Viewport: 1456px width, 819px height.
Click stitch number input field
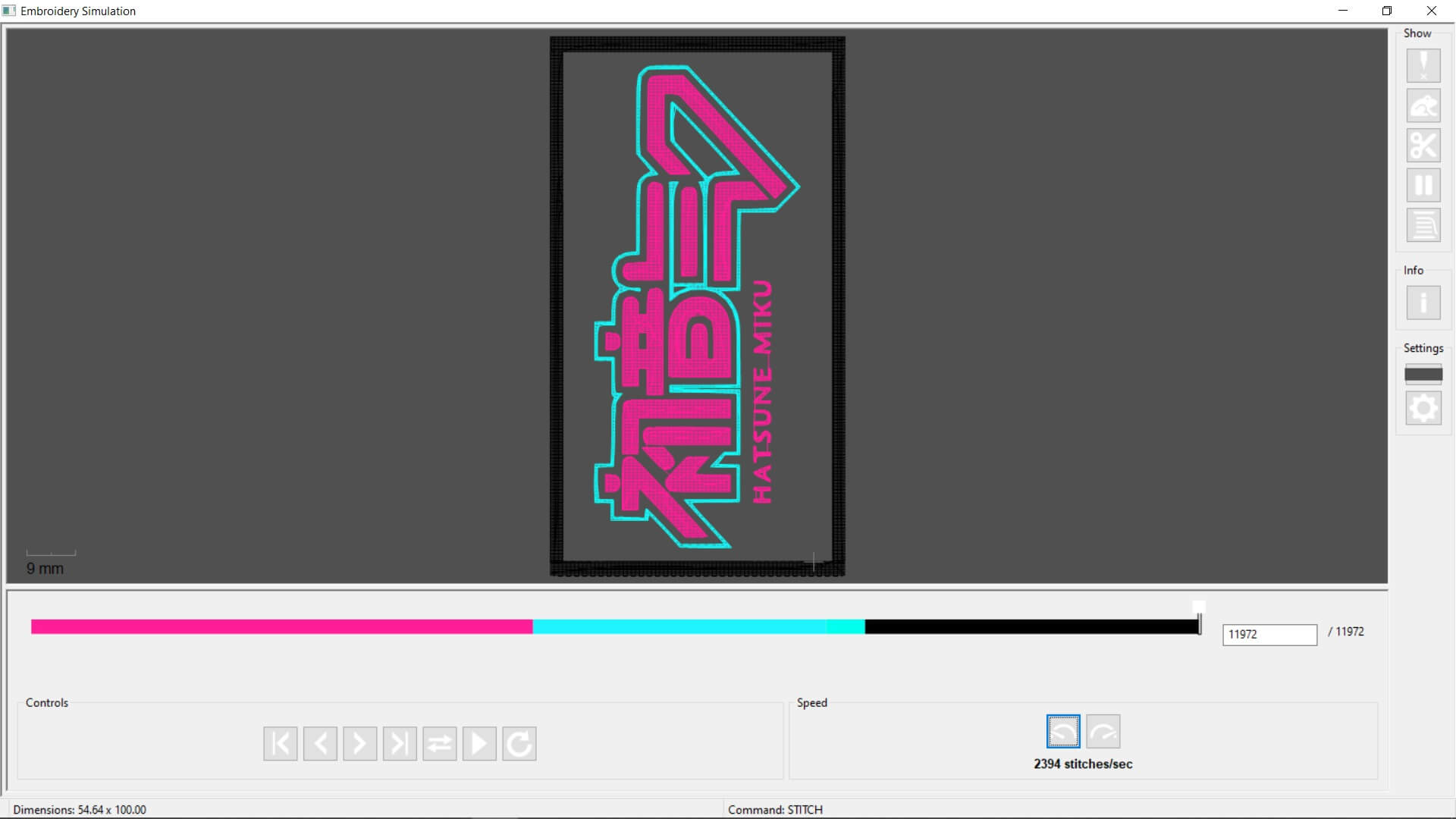click(1269, 634)
